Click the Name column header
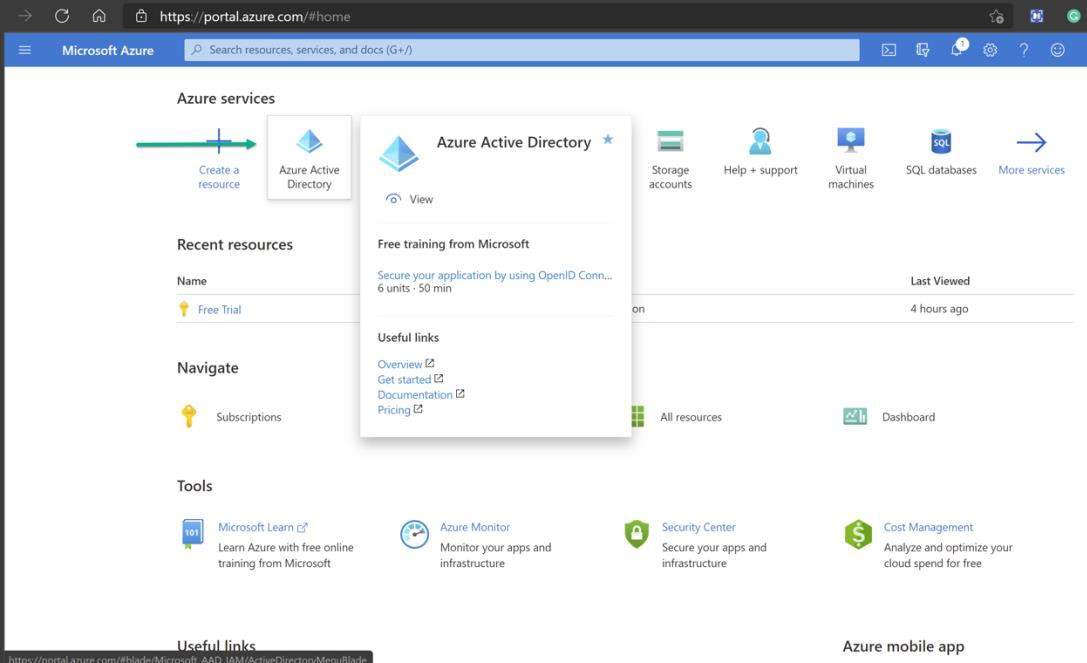The width and height of the screenshot is (1087, 663). [x=191, y=281]
